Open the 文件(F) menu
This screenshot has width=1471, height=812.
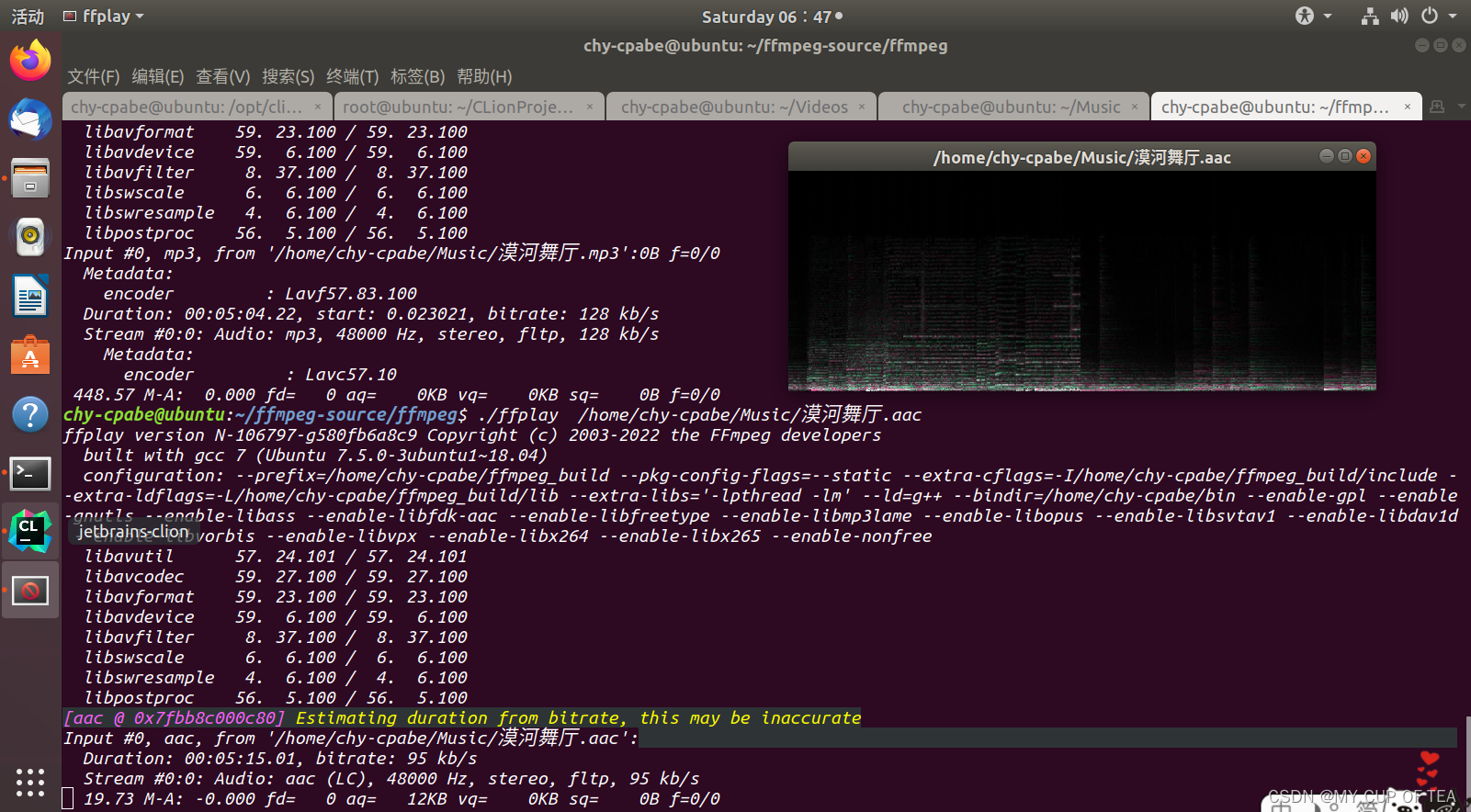tap(93, 76)
